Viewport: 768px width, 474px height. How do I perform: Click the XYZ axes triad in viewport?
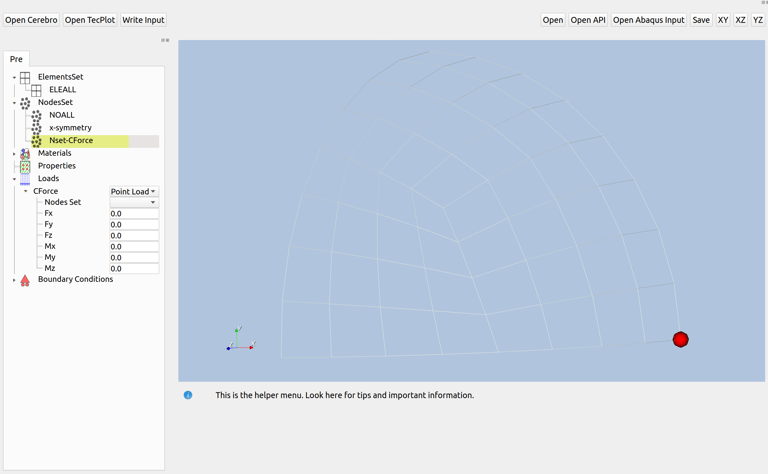pos(240,338)
